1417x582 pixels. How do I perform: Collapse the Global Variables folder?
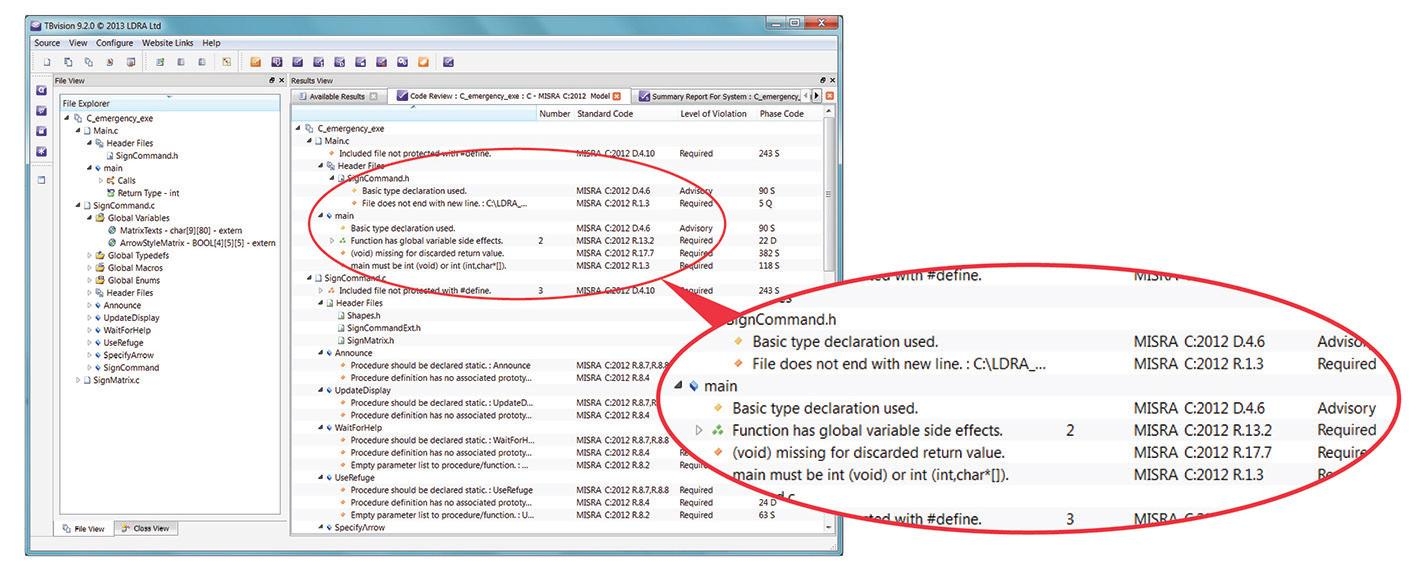89,218
